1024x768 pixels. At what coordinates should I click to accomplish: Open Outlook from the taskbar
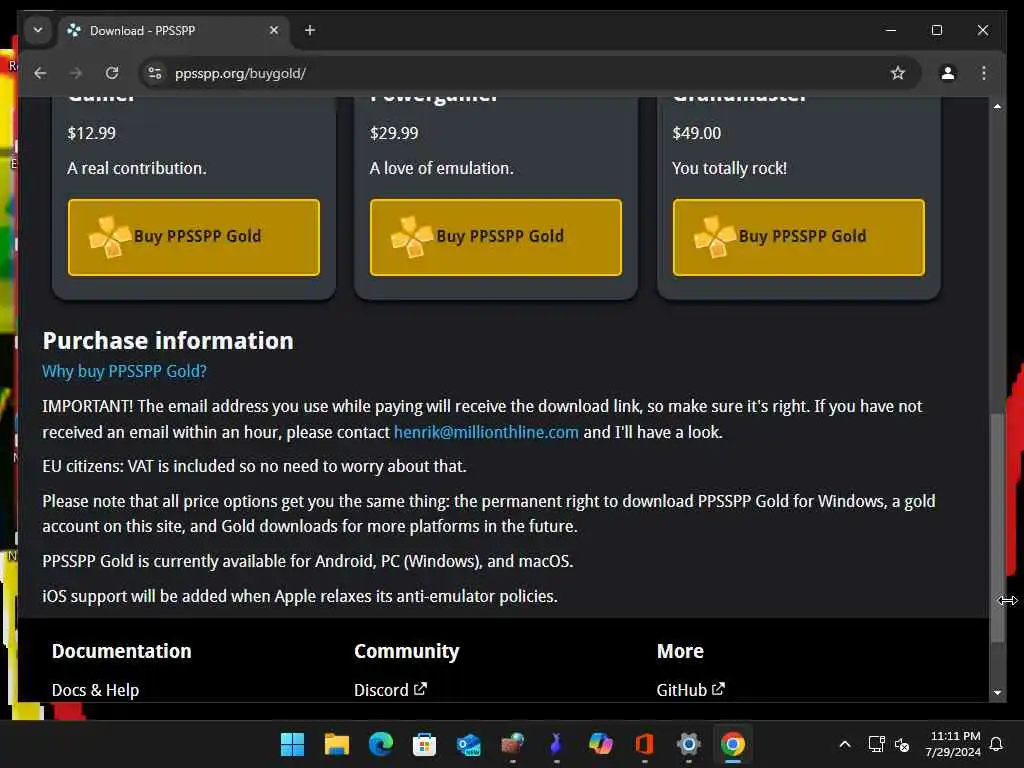pos(469,744)
